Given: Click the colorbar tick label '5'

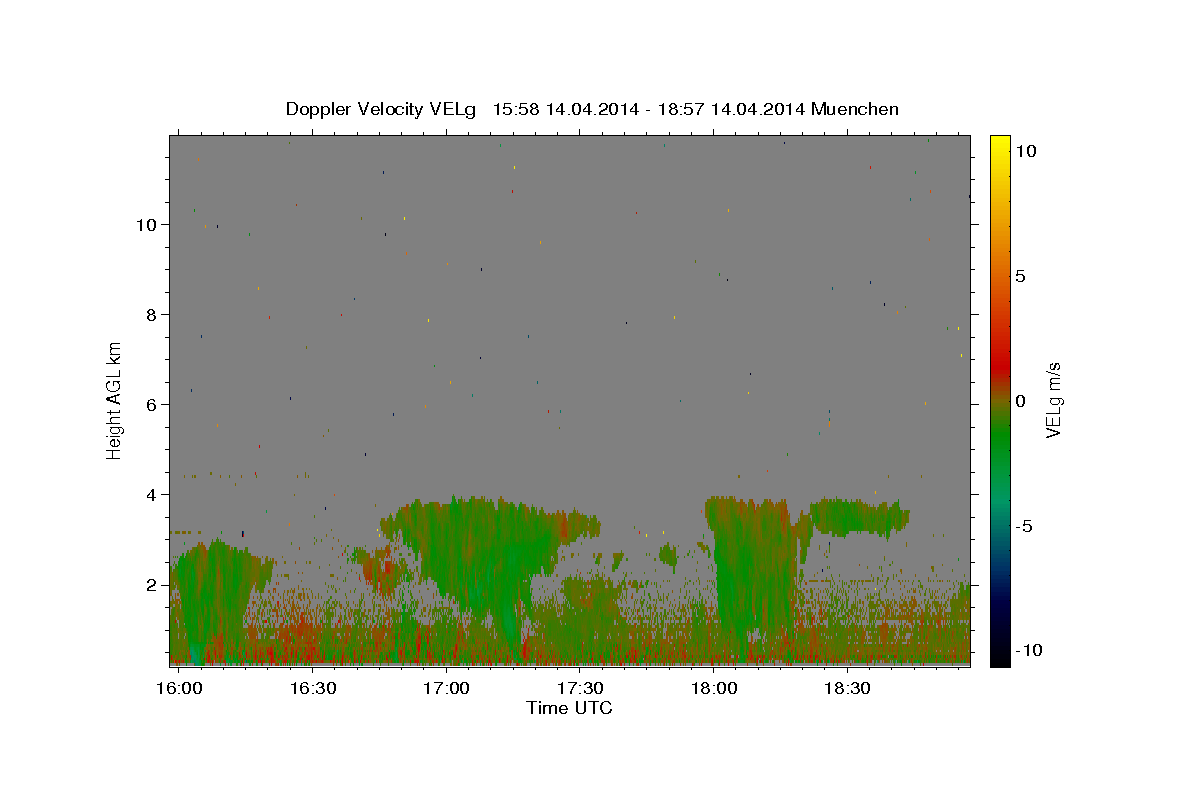Looking at the screenshot, I should point(1020,276).
